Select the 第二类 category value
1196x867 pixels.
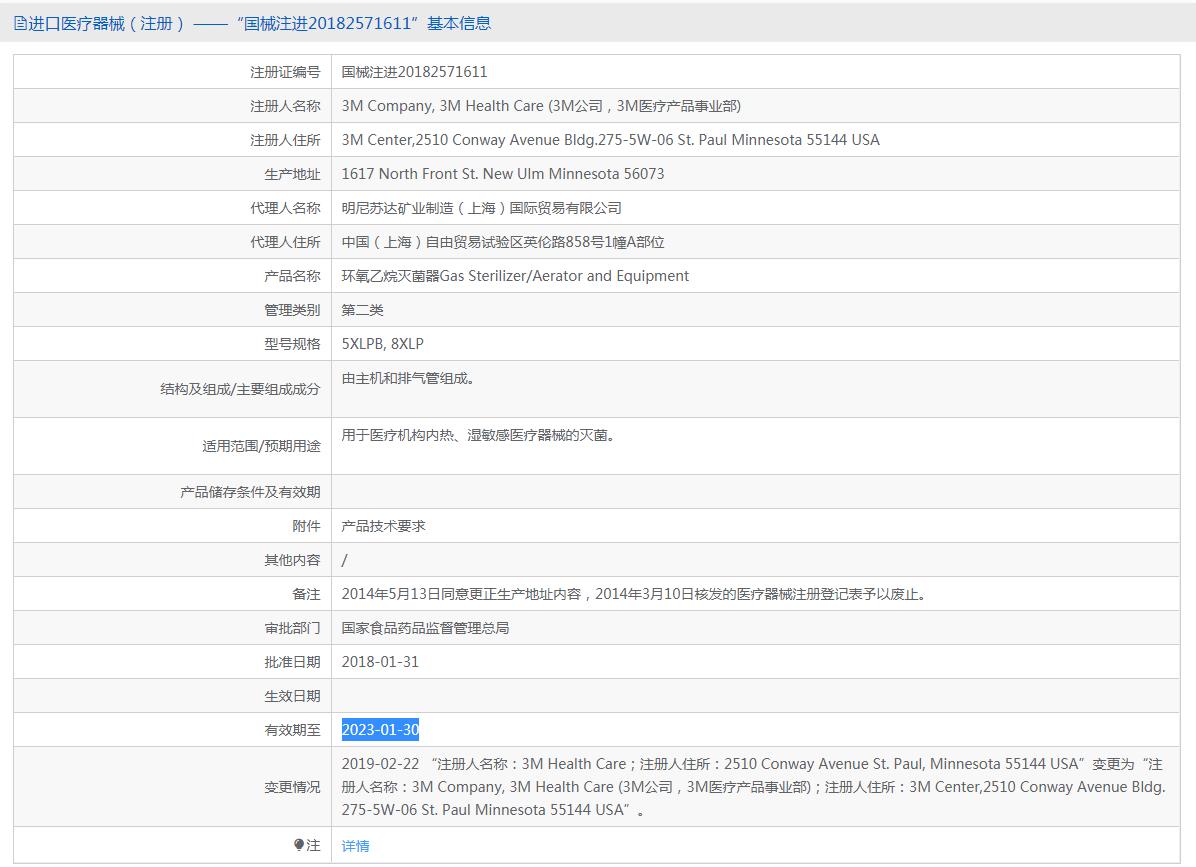click(362, 310)
